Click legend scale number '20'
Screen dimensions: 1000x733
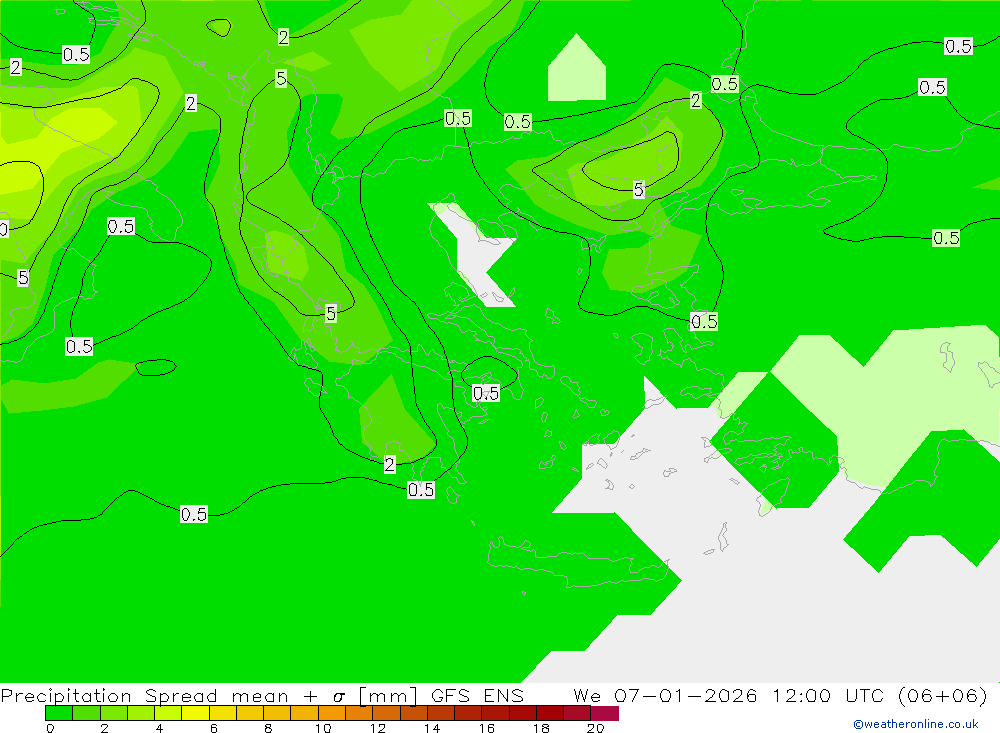(595, 728)
